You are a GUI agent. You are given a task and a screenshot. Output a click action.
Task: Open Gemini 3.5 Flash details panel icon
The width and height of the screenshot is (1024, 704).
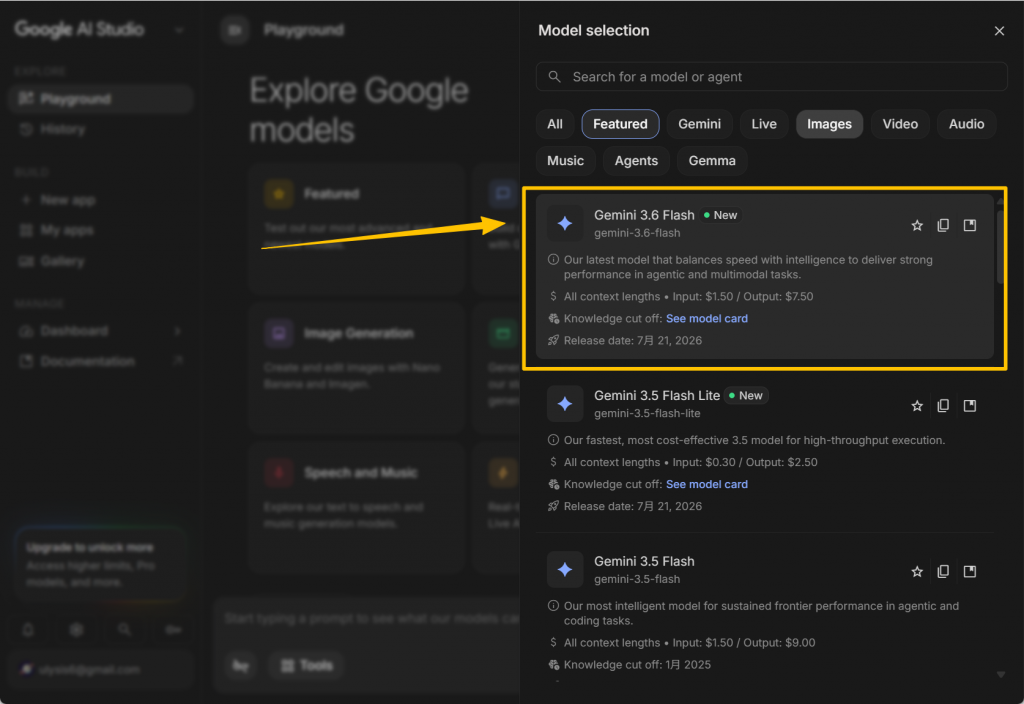[970, 571]
